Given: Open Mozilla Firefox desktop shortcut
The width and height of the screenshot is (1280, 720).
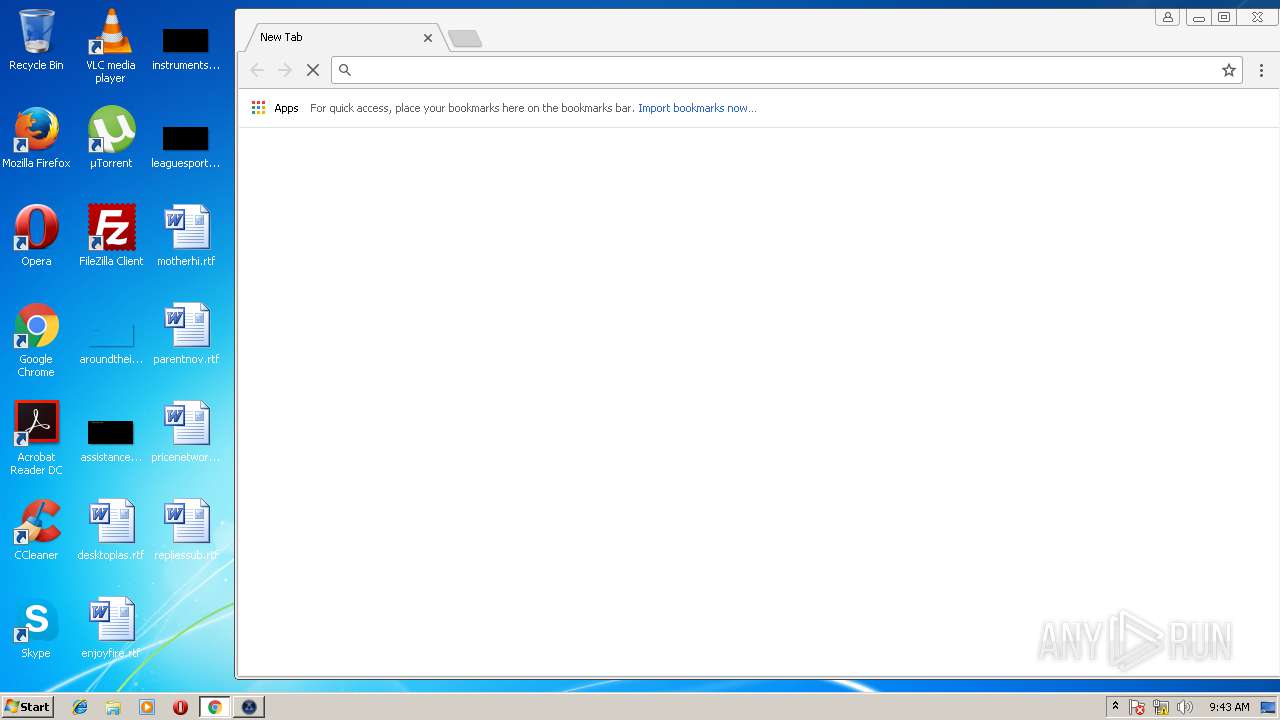Looking at the screenshot, I should (x=36, y=138).
